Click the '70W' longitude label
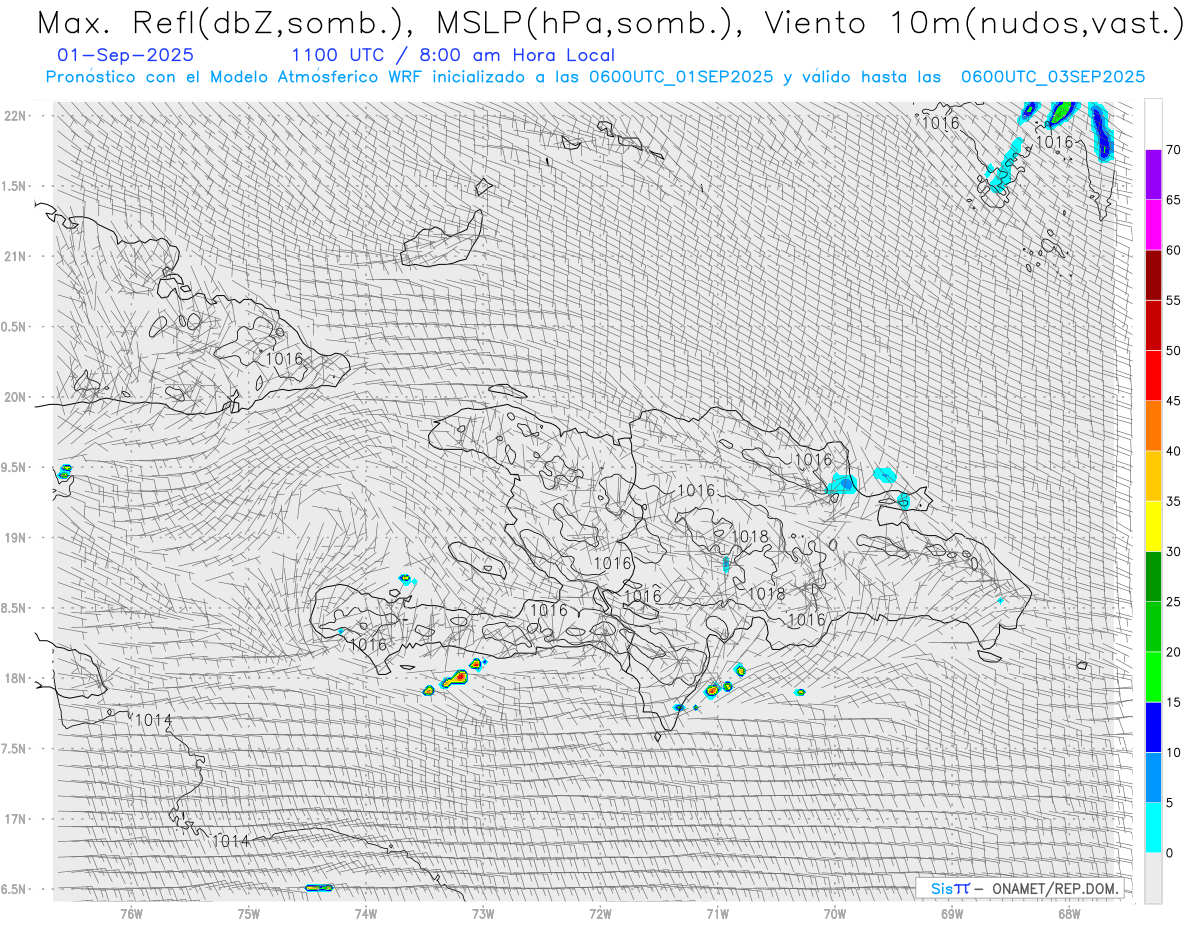Viewport: 1200px width, 927px height. pyautogui.click(x=835, y=913)
